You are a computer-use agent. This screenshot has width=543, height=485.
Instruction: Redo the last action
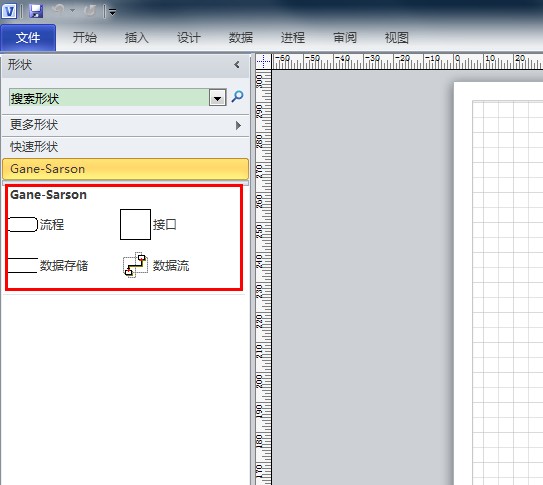coord(90,11)
